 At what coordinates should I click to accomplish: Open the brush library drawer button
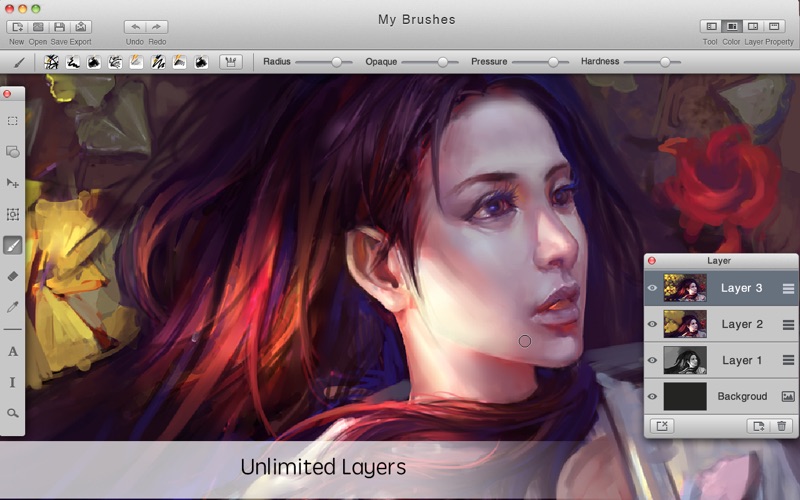click(230, 62)
